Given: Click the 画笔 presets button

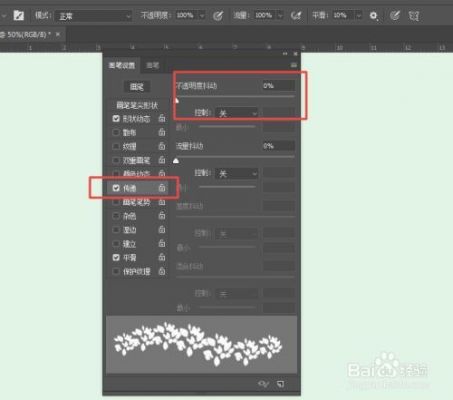Looking at the screenshot, I should click(137, 87).
